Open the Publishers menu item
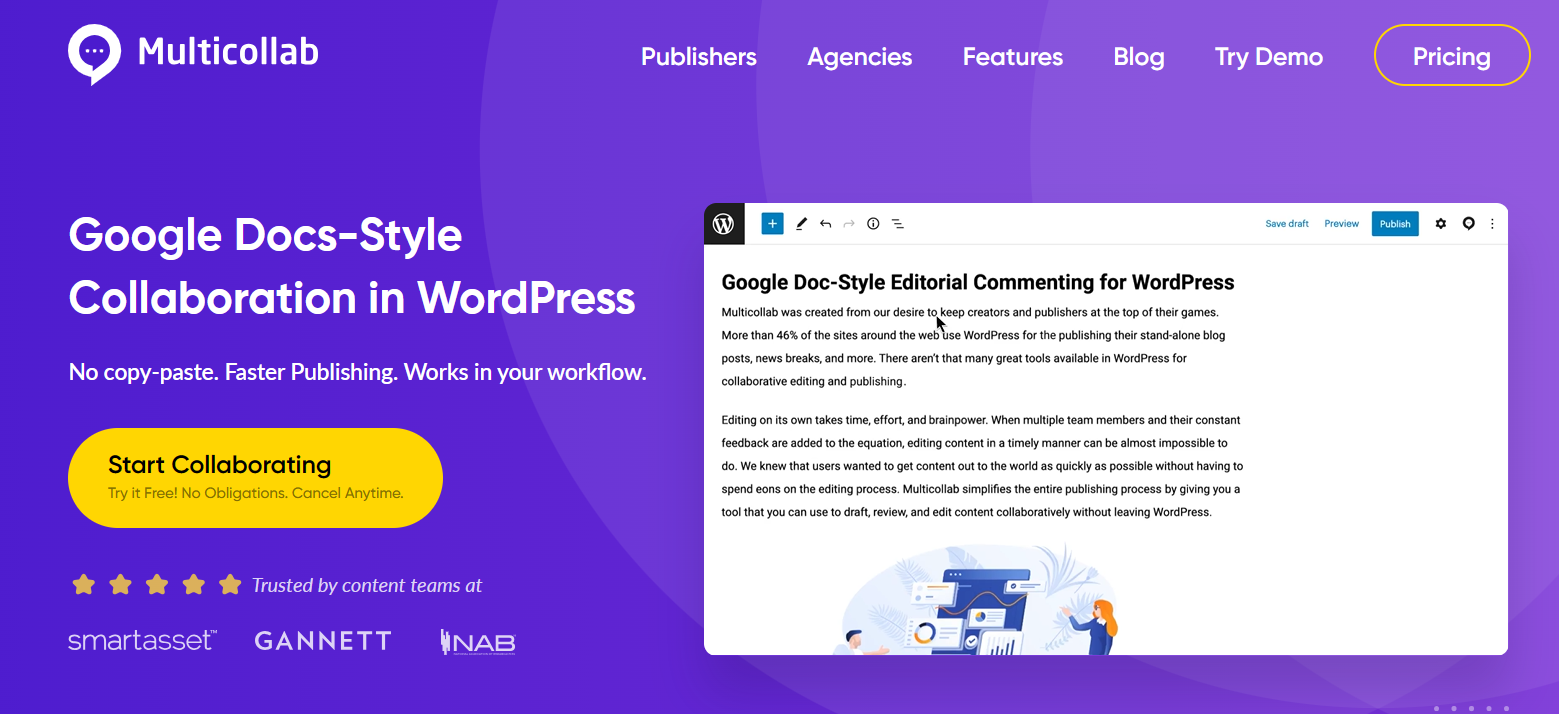1559x714 pixels. [699, 57]
